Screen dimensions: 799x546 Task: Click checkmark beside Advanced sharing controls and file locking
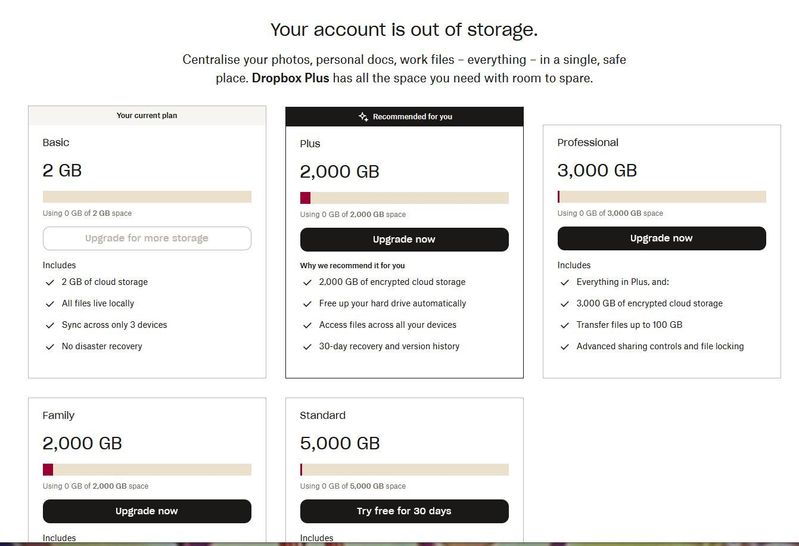(564, 347)
